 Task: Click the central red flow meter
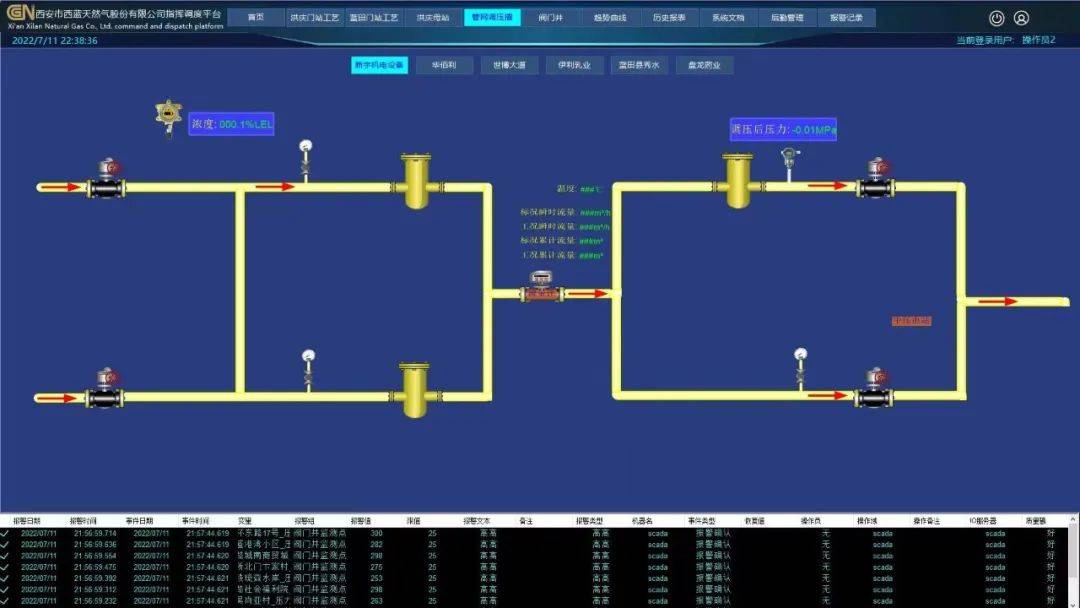click(x=541, y=286)
